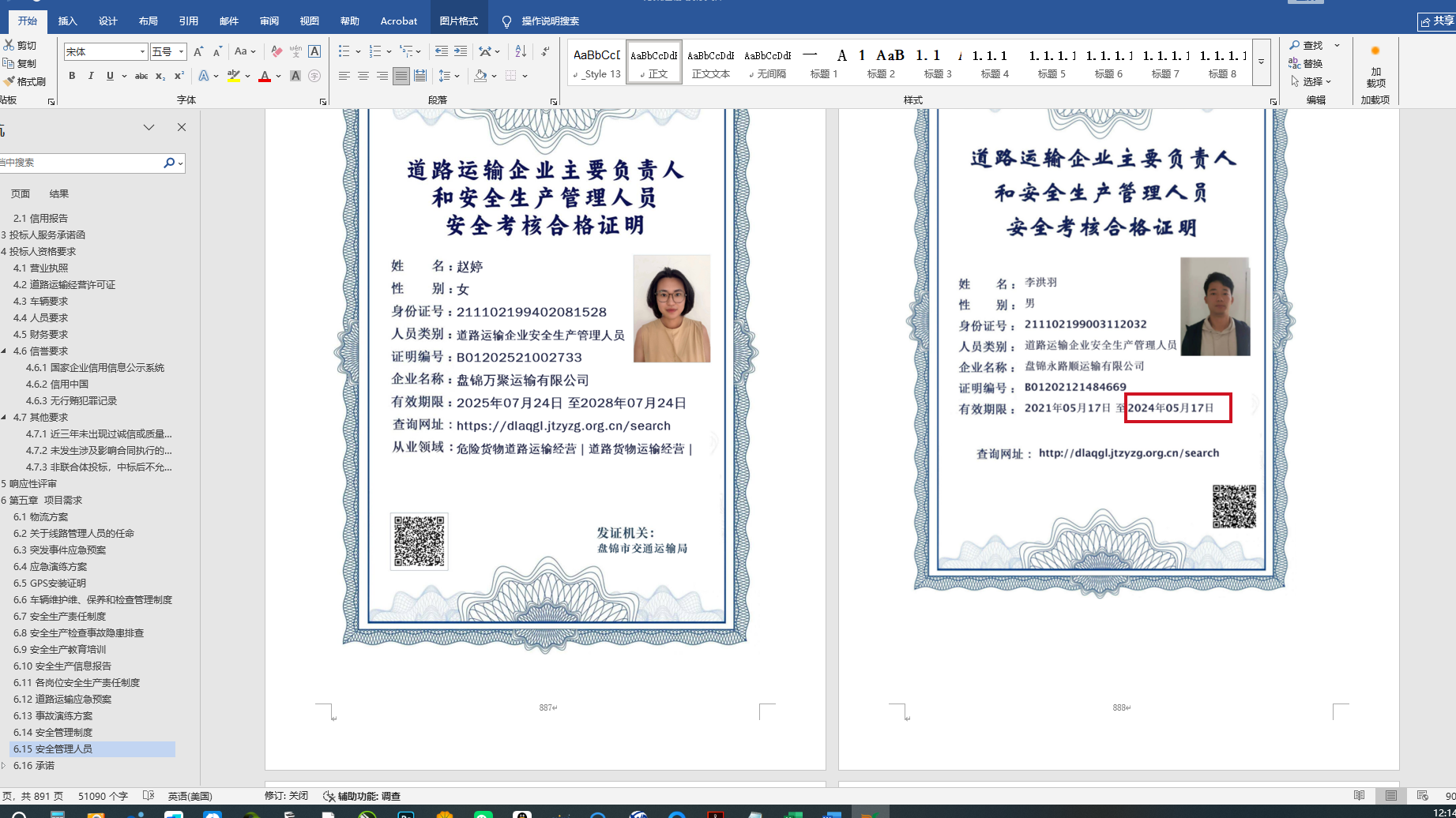Open the Add-ins (加载项) button
The height and width of the screenshot is (818, 1456).
(1375, 66)
